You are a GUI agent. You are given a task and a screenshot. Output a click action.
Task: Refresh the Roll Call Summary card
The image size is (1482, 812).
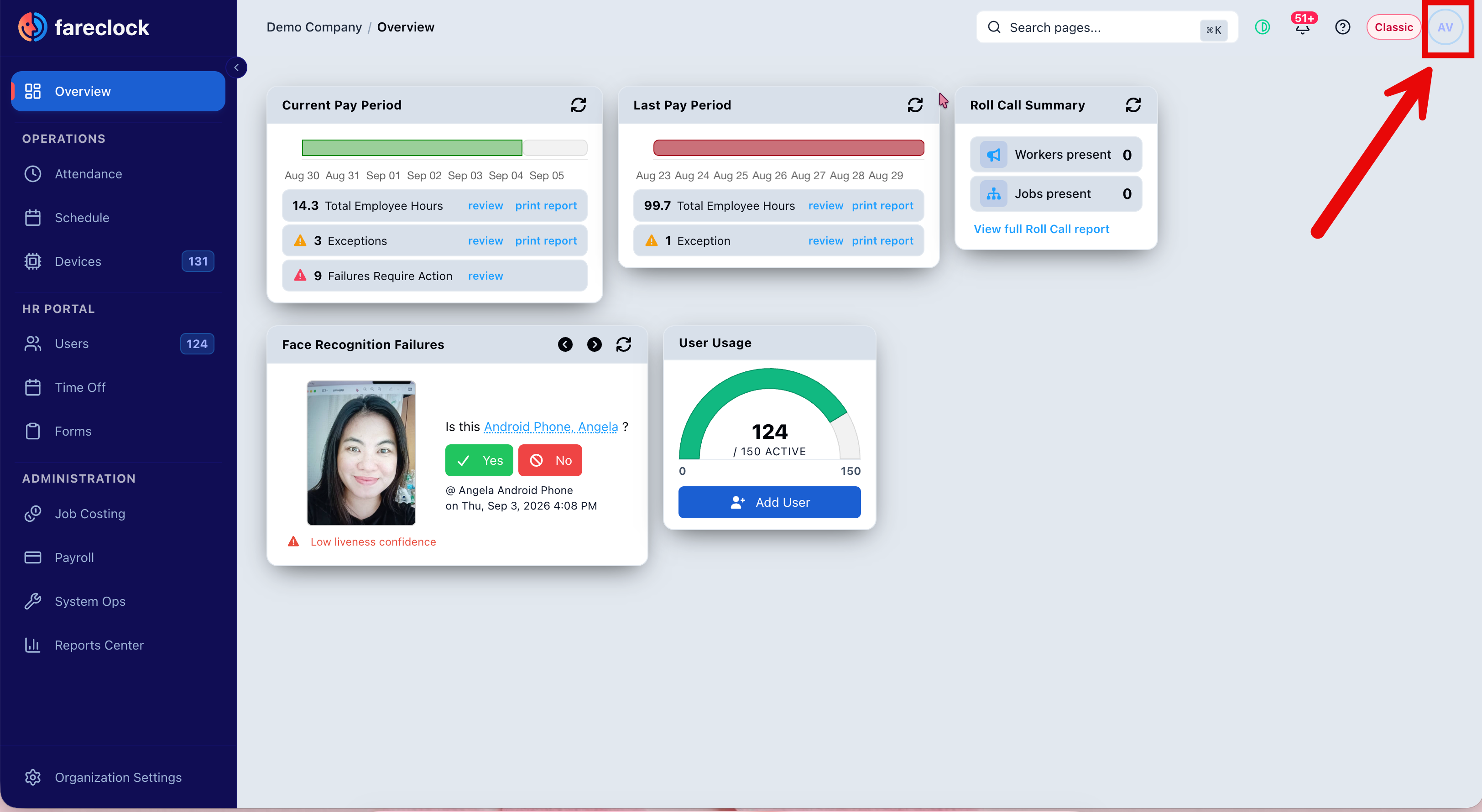click(1133, 104)
